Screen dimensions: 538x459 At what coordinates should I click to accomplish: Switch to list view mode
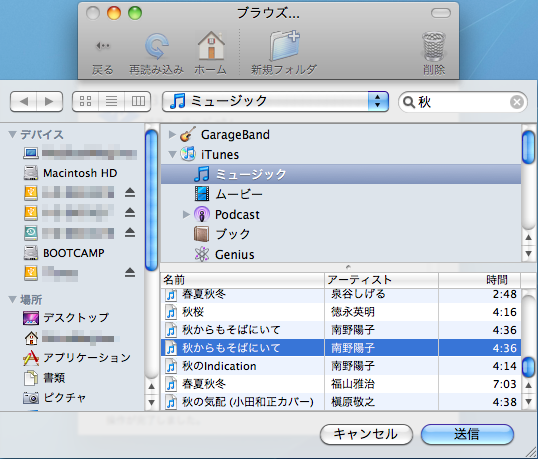click(112, 101)
